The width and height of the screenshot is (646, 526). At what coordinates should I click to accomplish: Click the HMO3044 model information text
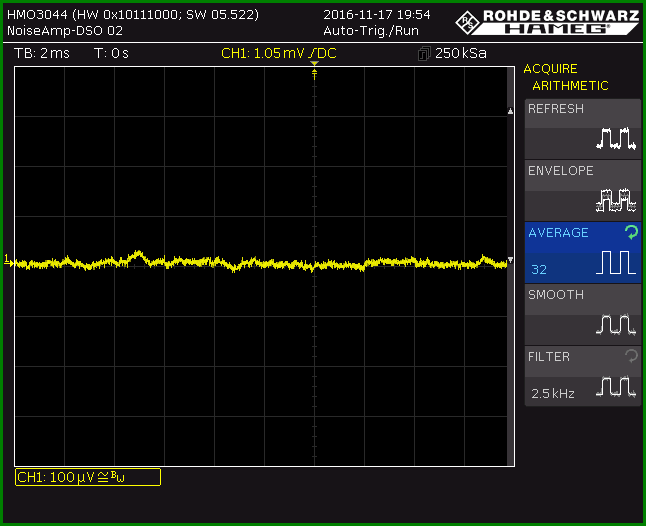coord(133,15)
